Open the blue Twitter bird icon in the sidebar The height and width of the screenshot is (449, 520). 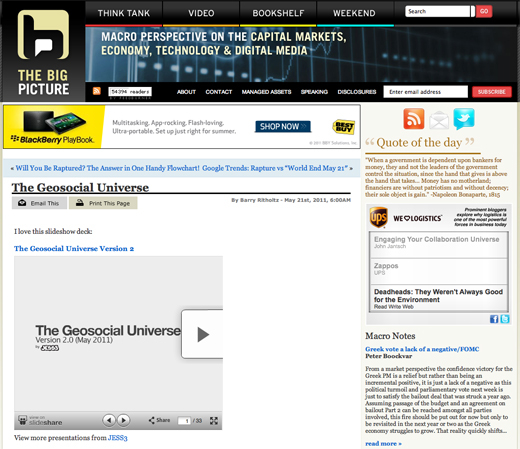coord(464,119)
